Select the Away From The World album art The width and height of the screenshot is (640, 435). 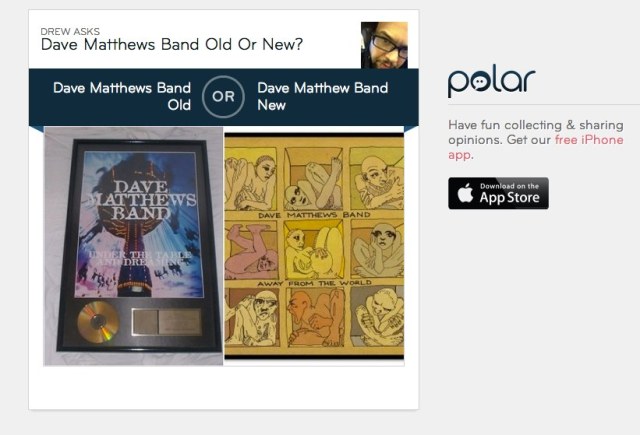point(314,246)
